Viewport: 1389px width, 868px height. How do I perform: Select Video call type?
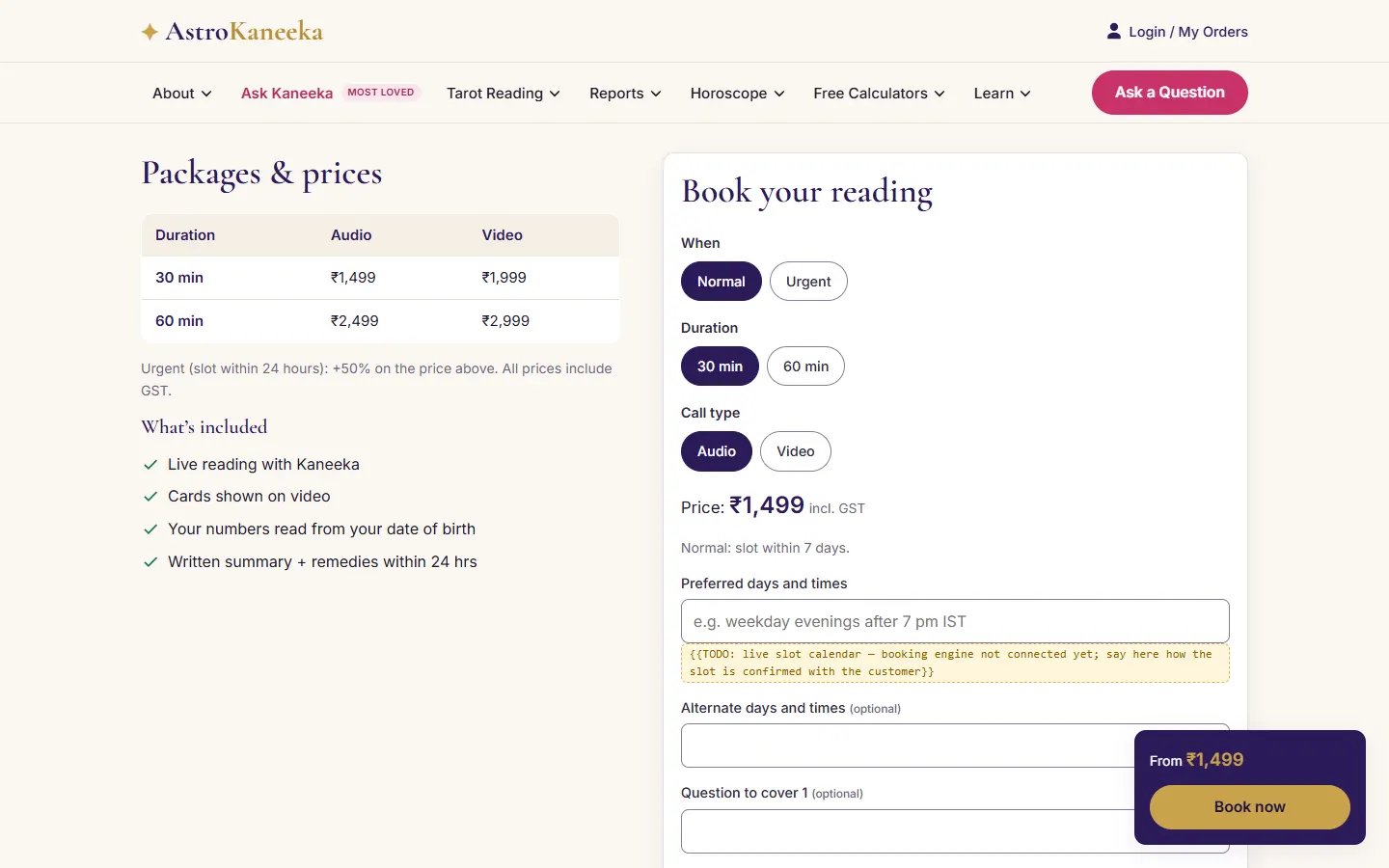tap(796, 451)
